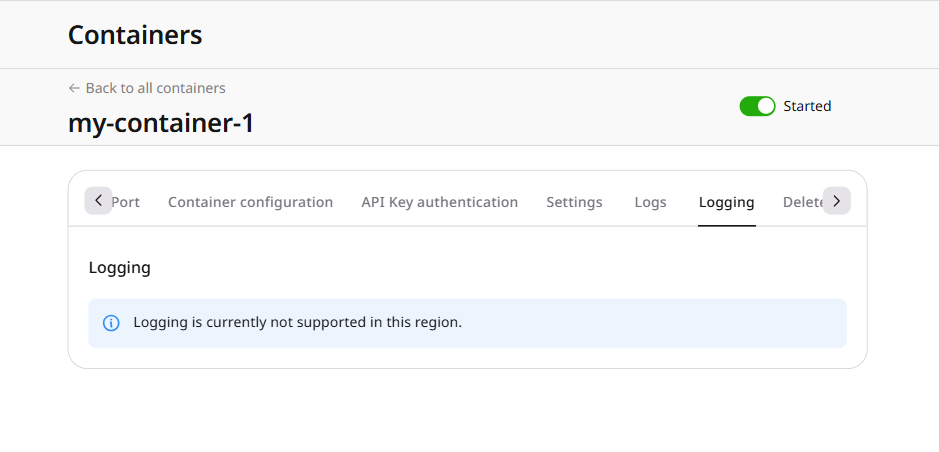The image size is (939, 452).
Task: Switch to the Container configuration tab
Action: coord(250,202)
